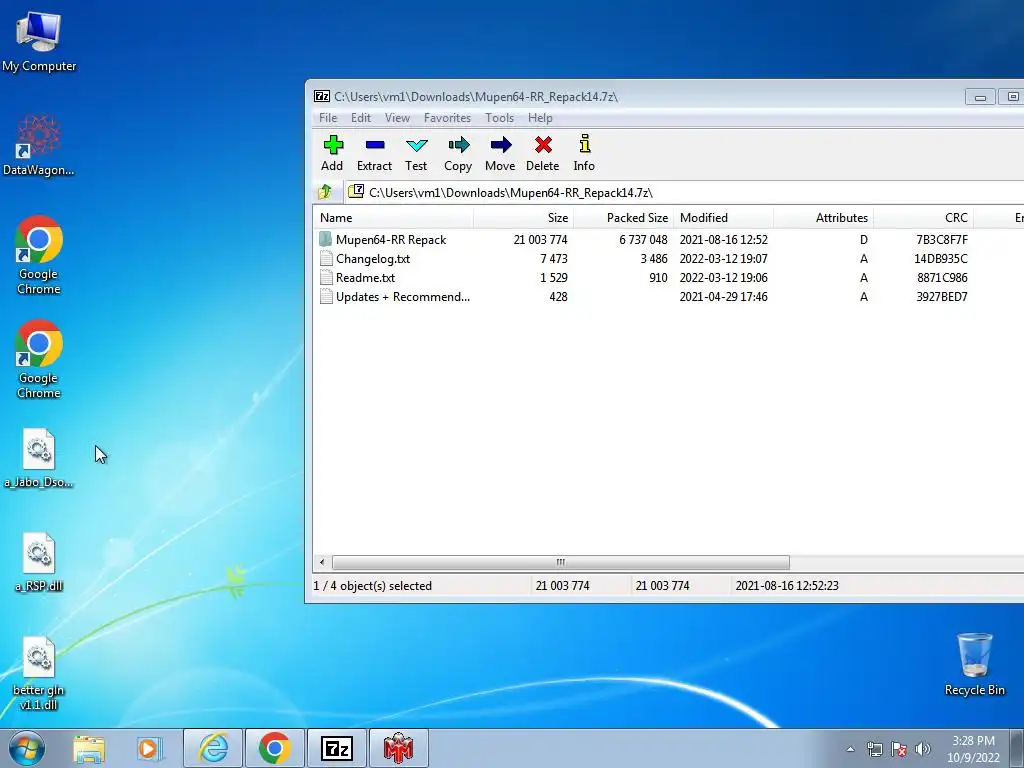
Task: Select the DataWagon desktop shortcut
Action: [39, 145]
